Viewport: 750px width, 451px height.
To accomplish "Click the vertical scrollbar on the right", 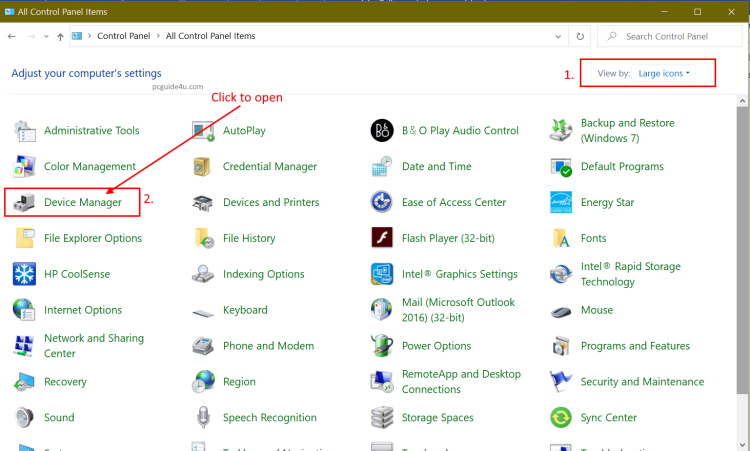I will coord(742,250).
